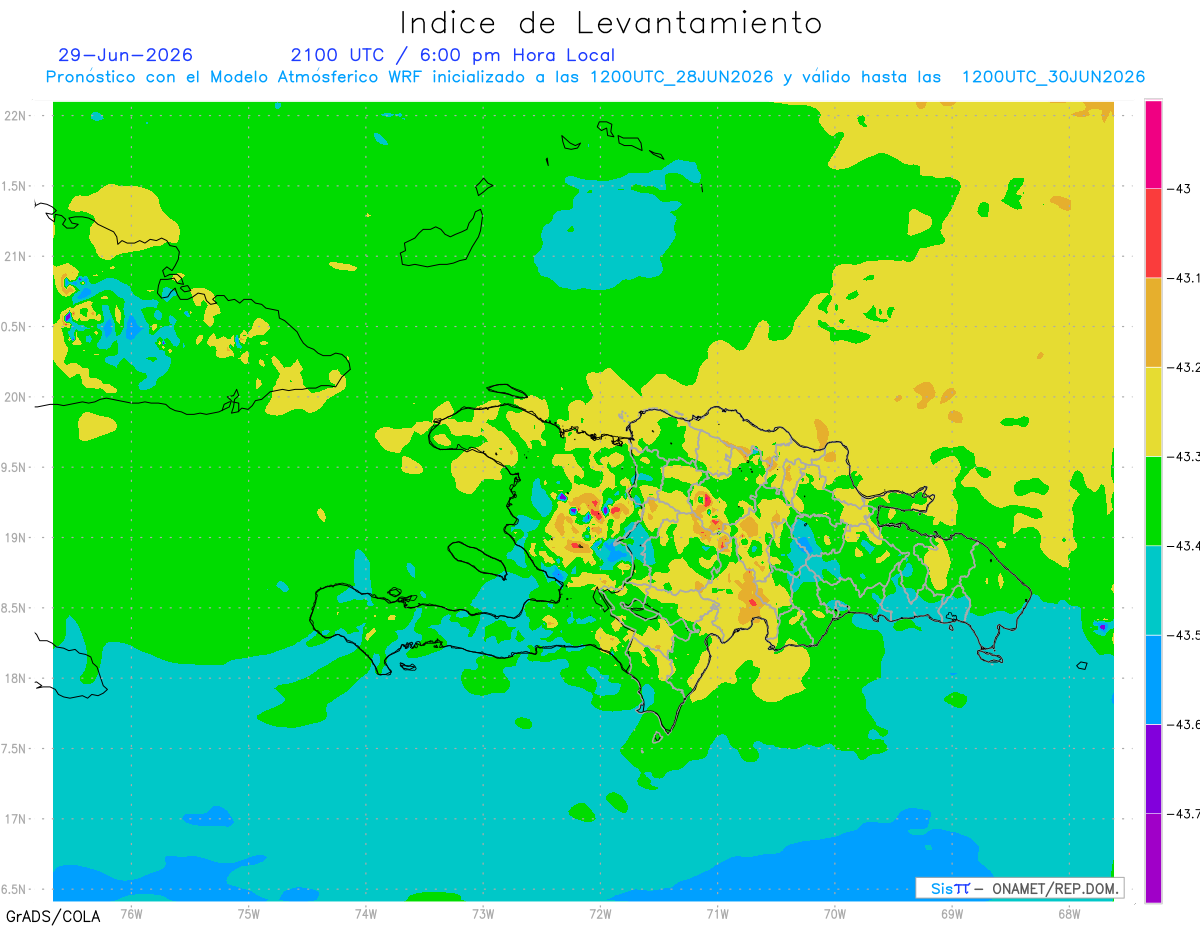
Task: Click the '71W' longitude label
Action: pos(717,913)
